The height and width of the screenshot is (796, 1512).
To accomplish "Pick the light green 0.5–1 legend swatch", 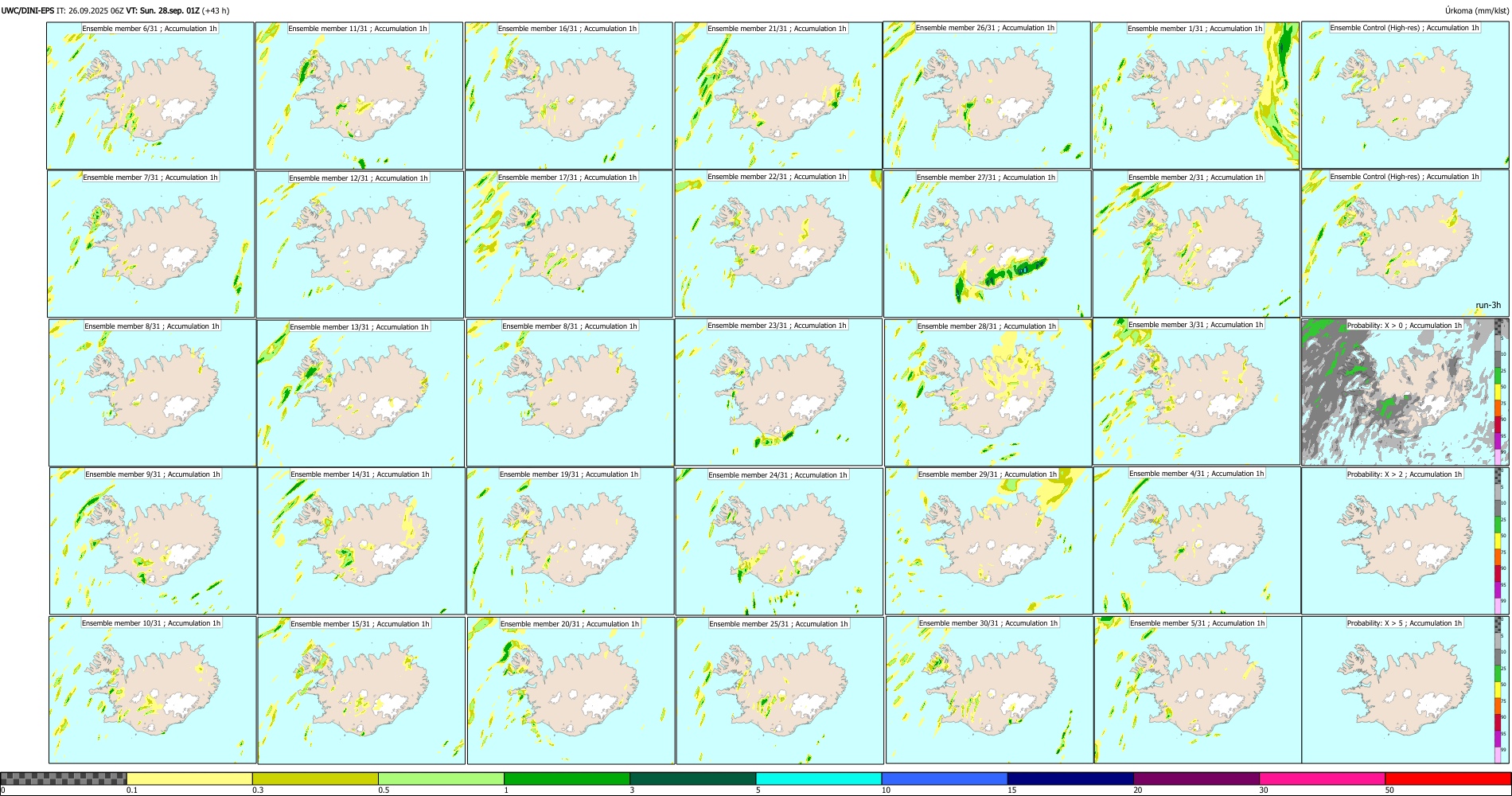I will [x=441, y=778].
